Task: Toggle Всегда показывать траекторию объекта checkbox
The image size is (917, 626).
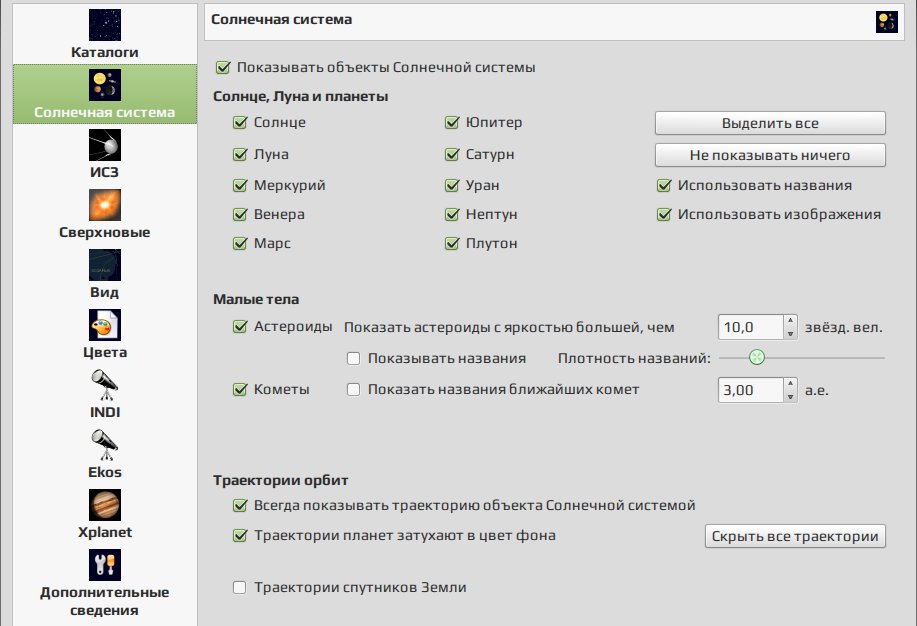Action: click(x=240, y=505)
